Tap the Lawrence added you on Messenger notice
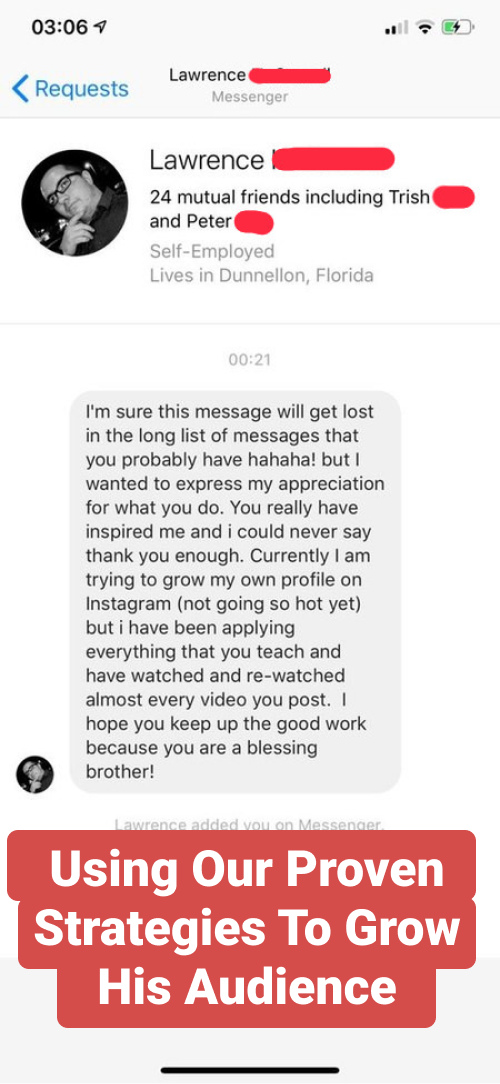 coord(249,824)
